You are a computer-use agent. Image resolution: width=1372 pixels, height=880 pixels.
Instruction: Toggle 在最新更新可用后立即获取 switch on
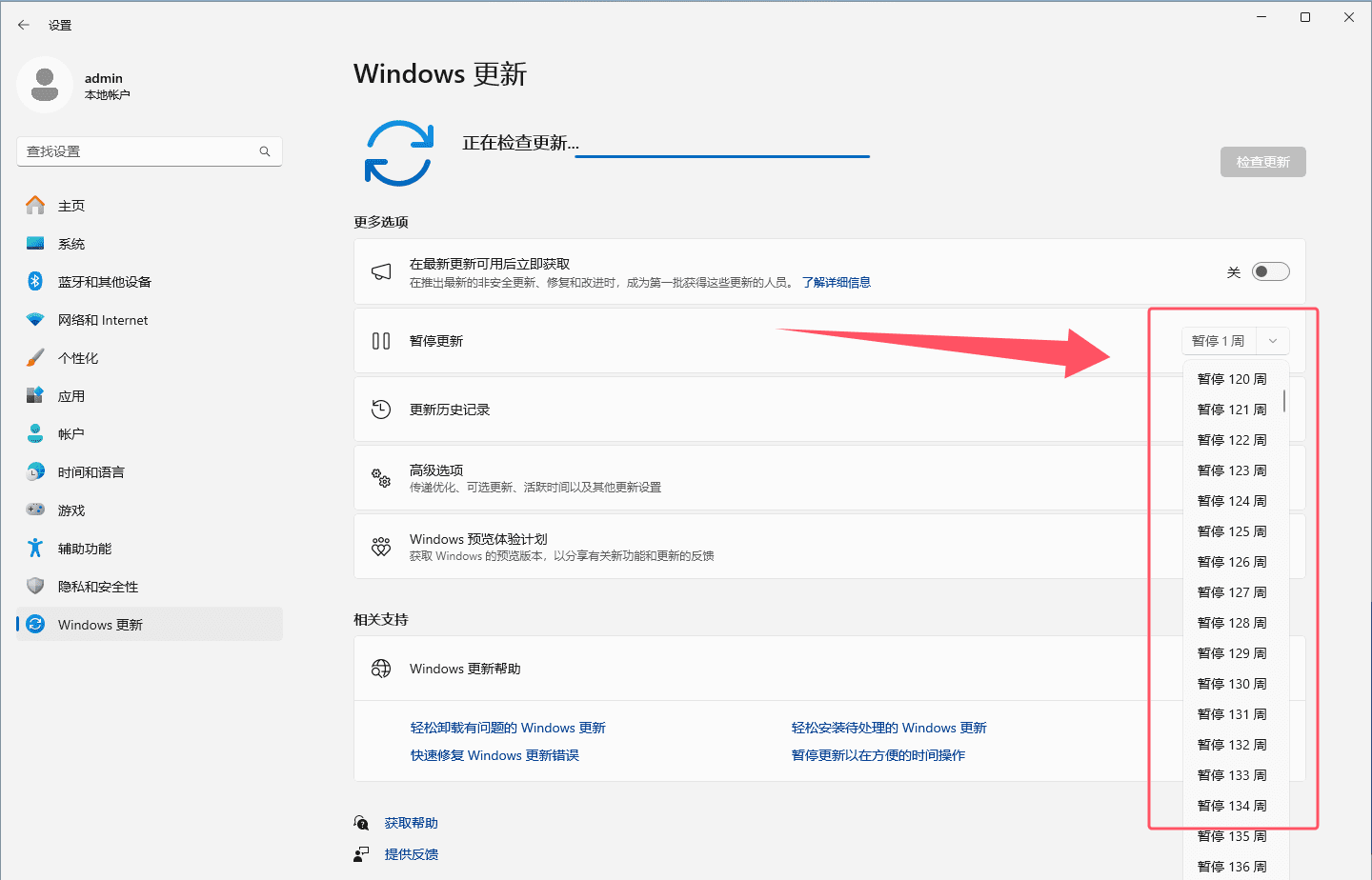coord(1270,271)
